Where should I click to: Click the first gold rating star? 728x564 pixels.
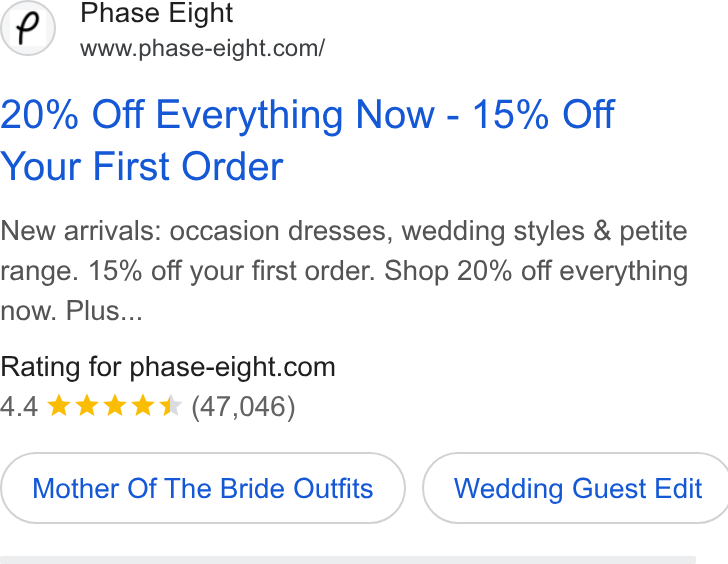point(59,405)
